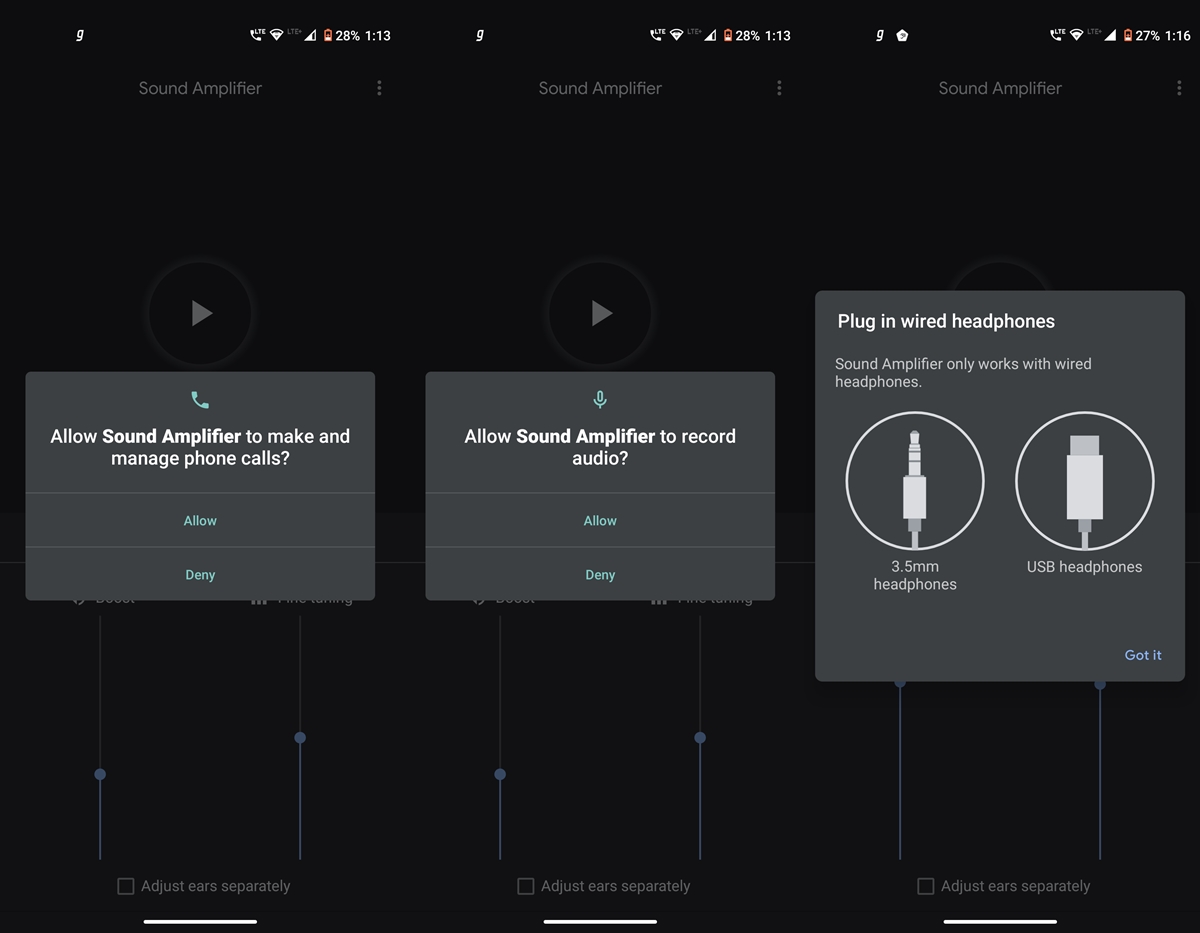Tap 27% battery icon in third status bar
The height and width of the screenshot is (933, 1200).
tap(1127, 35)
